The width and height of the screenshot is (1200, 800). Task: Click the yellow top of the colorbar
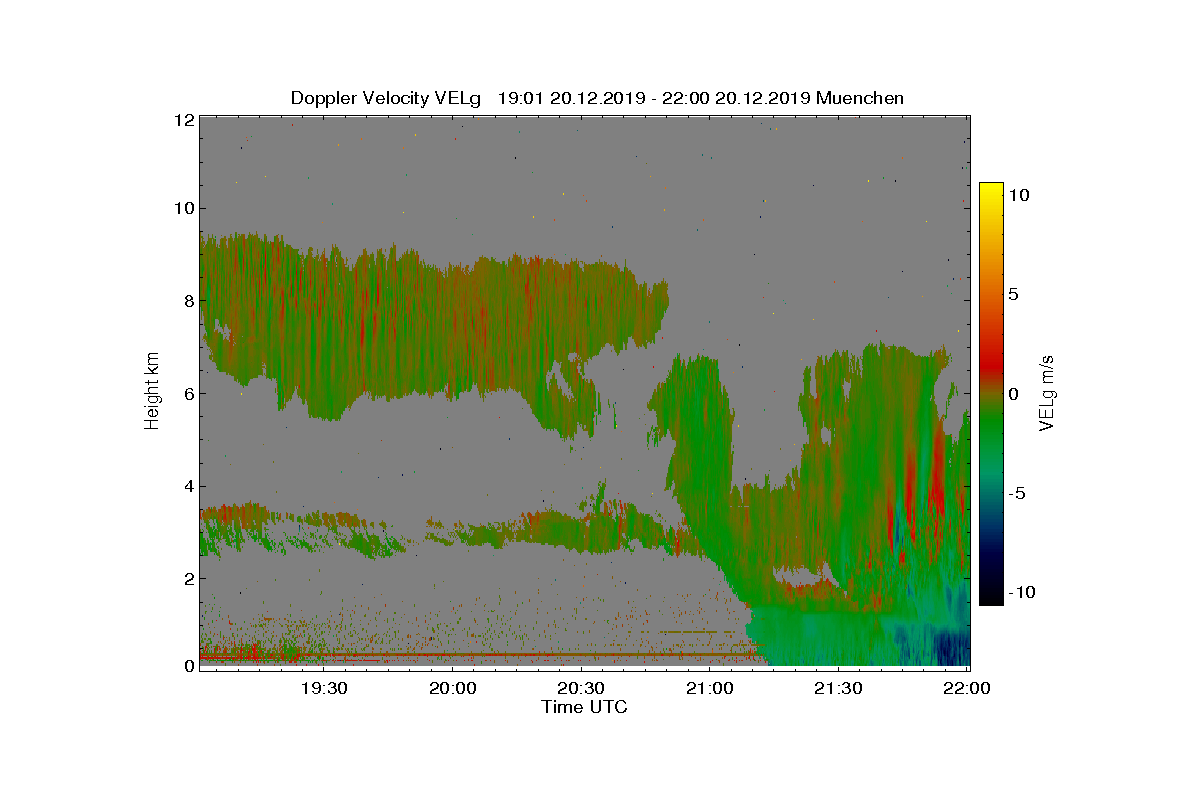coord(991,188)
